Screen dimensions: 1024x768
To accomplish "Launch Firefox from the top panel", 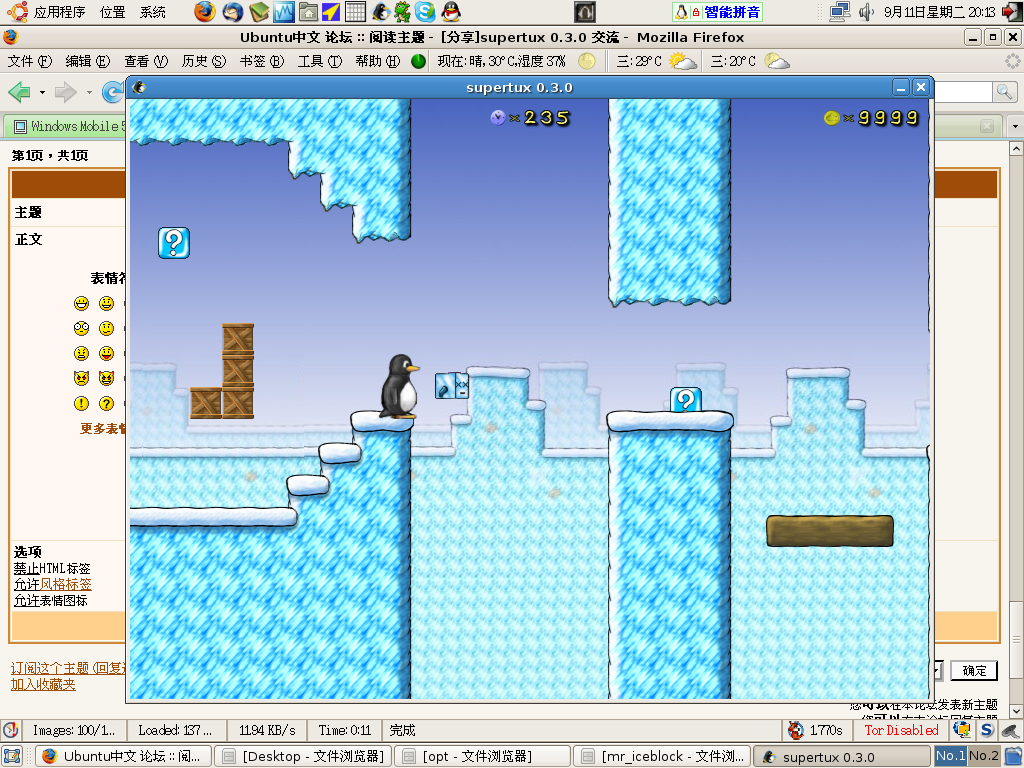I will click(x=204, y=11).
